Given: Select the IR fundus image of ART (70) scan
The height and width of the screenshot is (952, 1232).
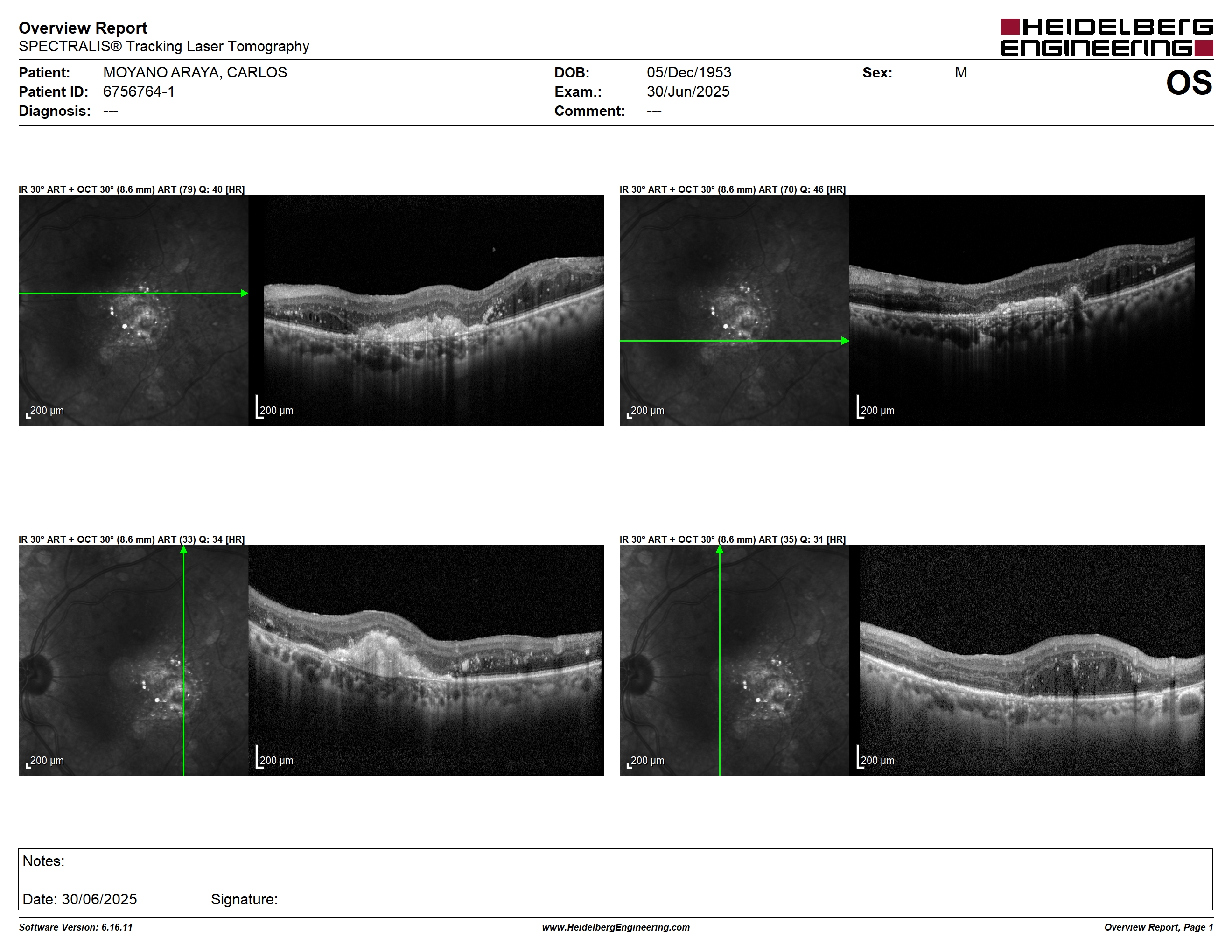Looking at the screenshot, I should pos(735,310).
